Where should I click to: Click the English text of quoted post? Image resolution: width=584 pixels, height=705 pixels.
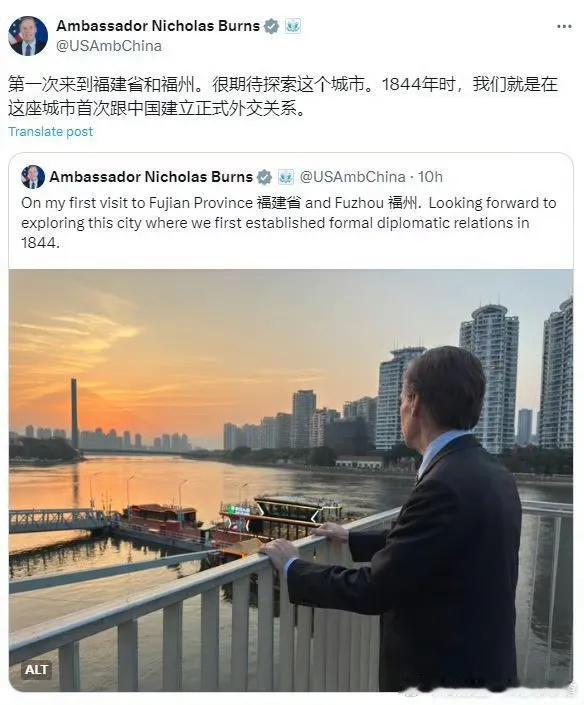coord(289,223)
